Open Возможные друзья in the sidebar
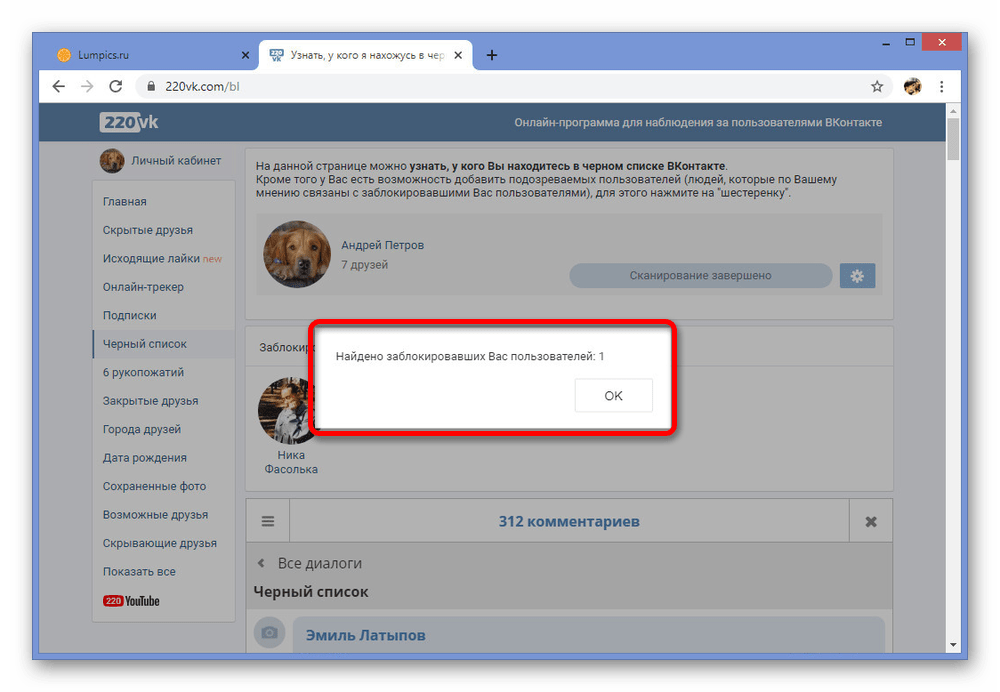 click(x=156, y=515)
